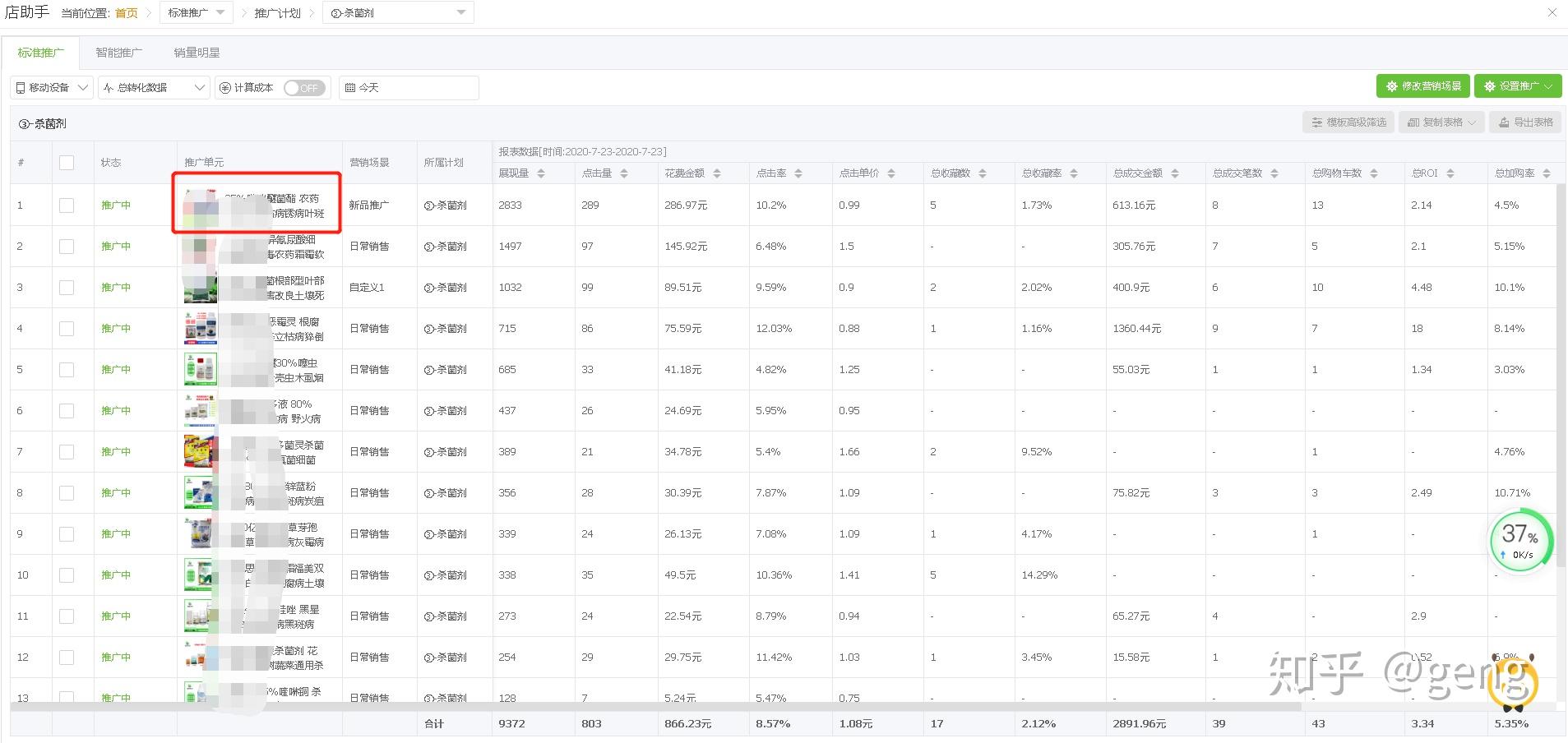Sort by 总加购率 column arrows
The width and height of the screenshot is (1568, 743).
(x=1547, y=173)
